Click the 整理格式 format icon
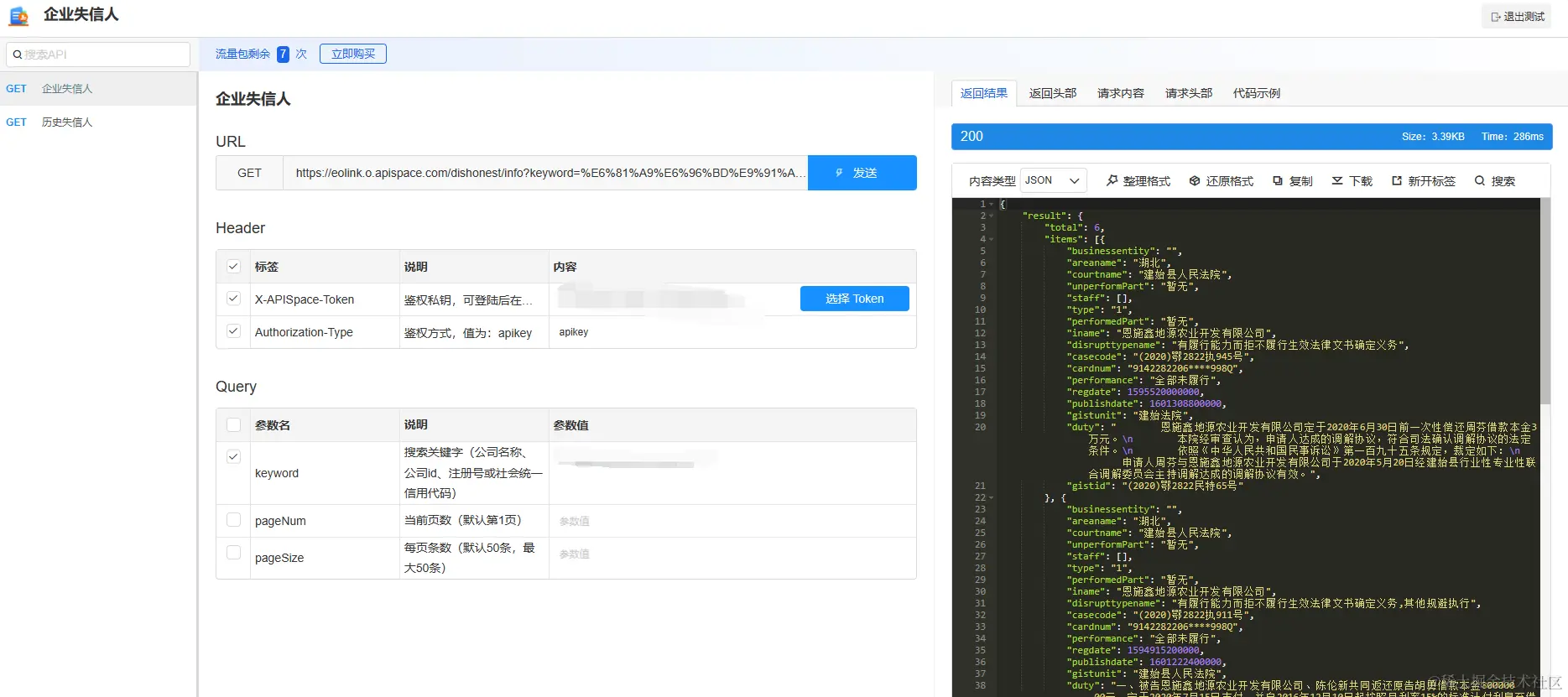Viewport: 1568px width, 697px height. [1112, 180]
